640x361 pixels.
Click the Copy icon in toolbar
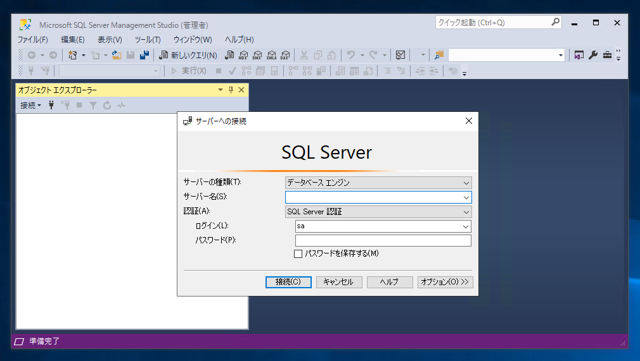tap(318, 55)
